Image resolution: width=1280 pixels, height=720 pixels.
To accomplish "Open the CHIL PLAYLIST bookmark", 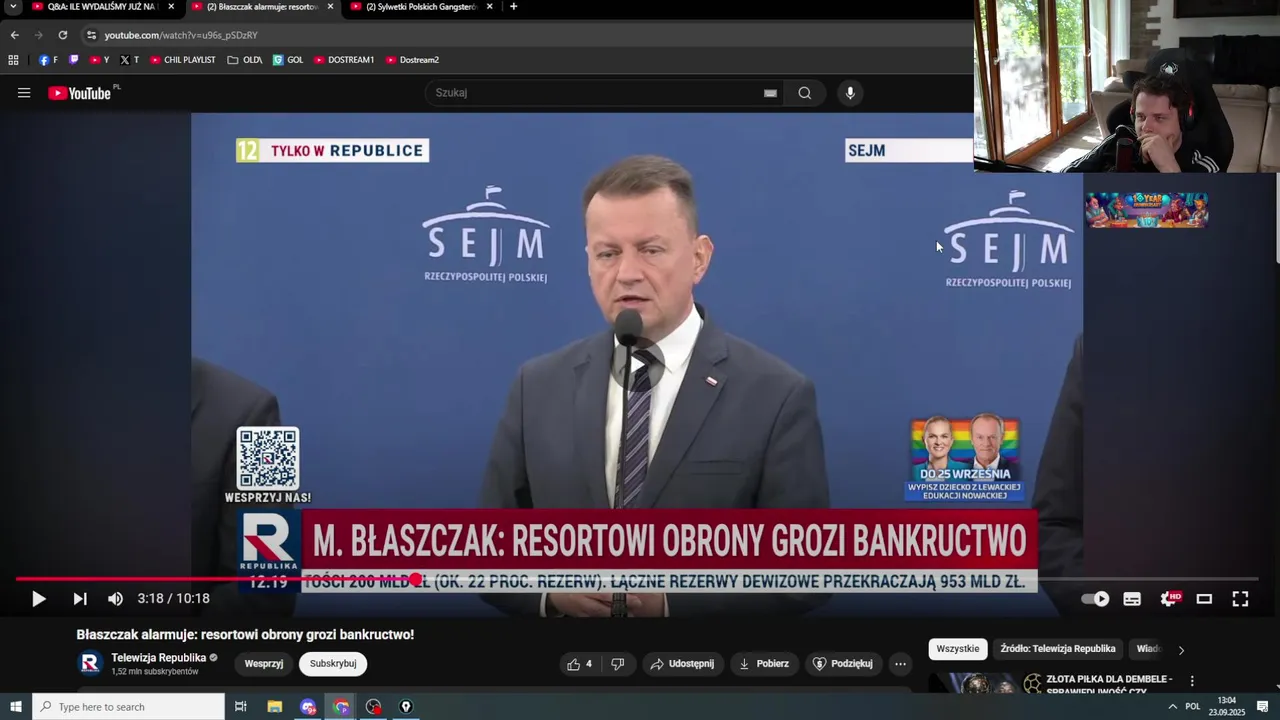I will (x=183, y=60).
